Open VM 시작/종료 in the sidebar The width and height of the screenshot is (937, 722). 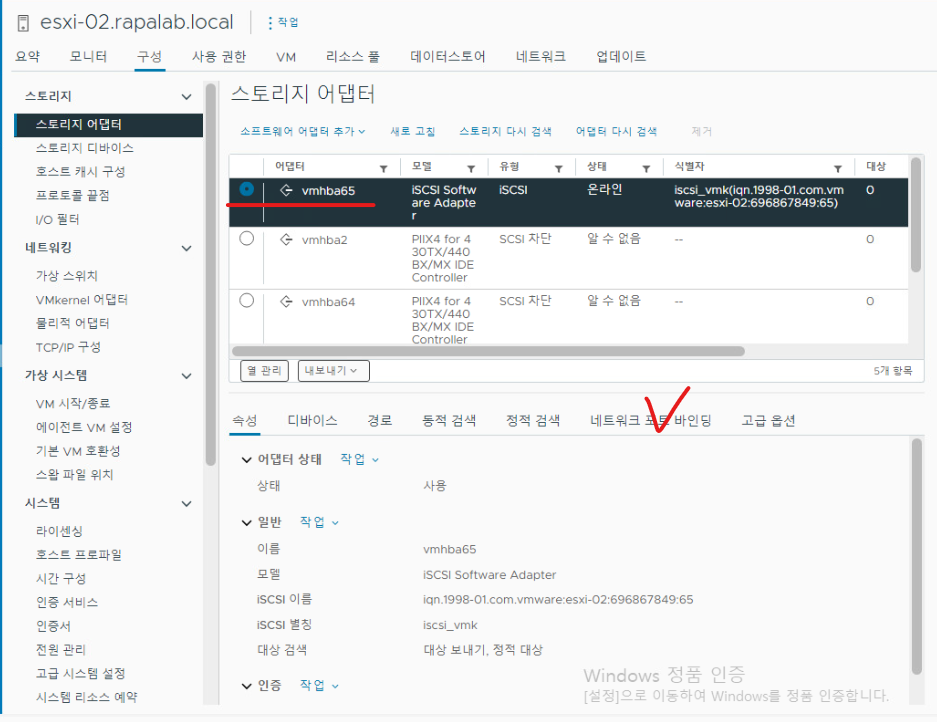(x=73, y=404)
